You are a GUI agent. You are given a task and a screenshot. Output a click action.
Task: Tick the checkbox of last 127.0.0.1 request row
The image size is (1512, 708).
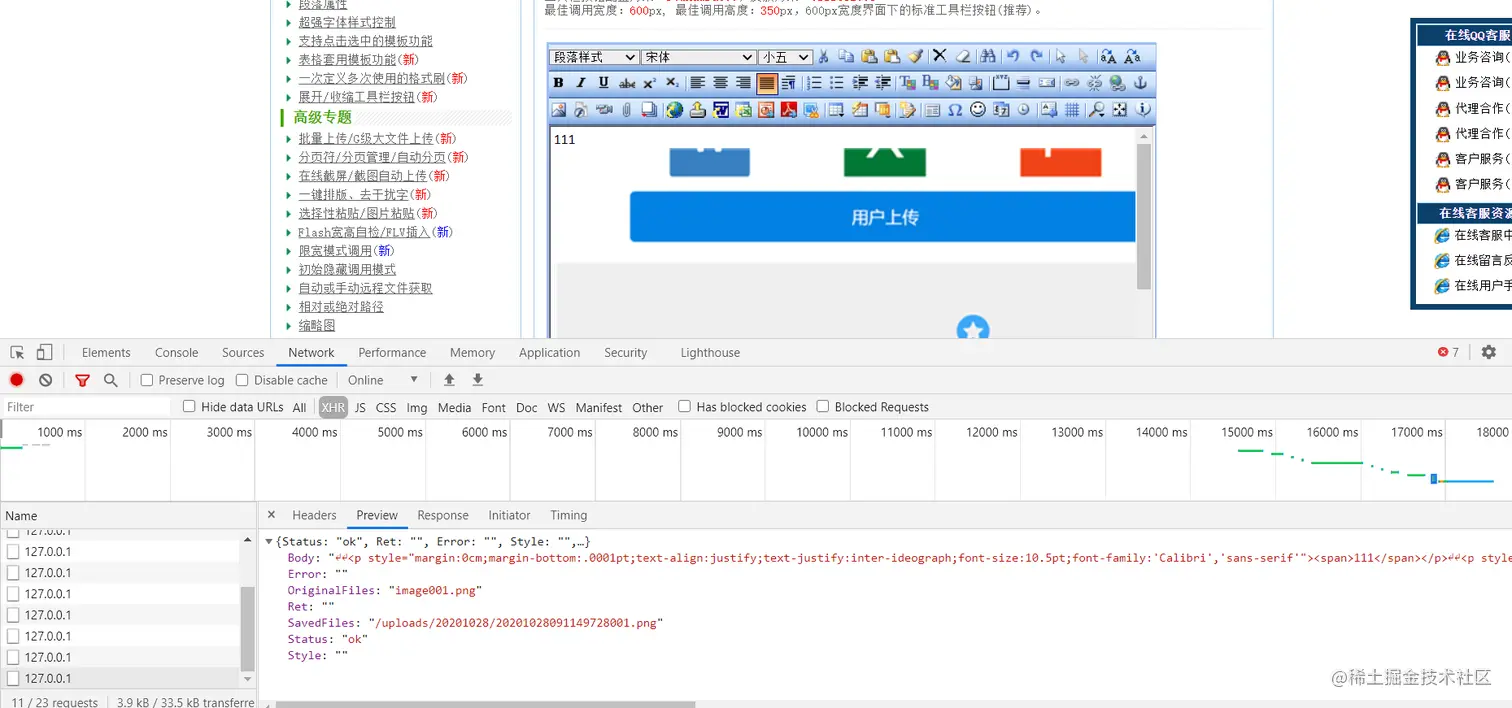click(13, 678)
